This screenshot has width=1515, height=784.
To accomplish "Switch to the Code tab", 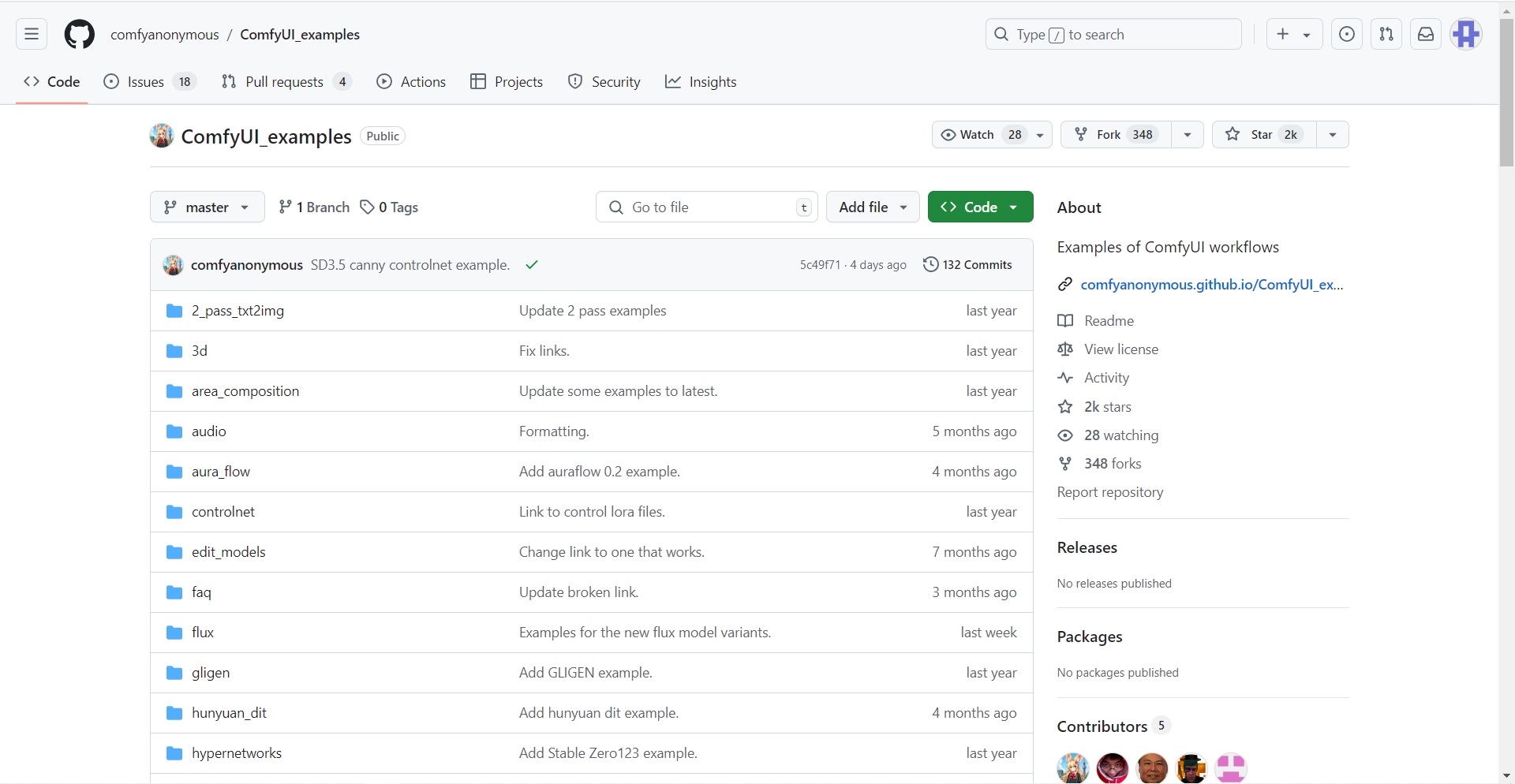I will coord(52,82).
